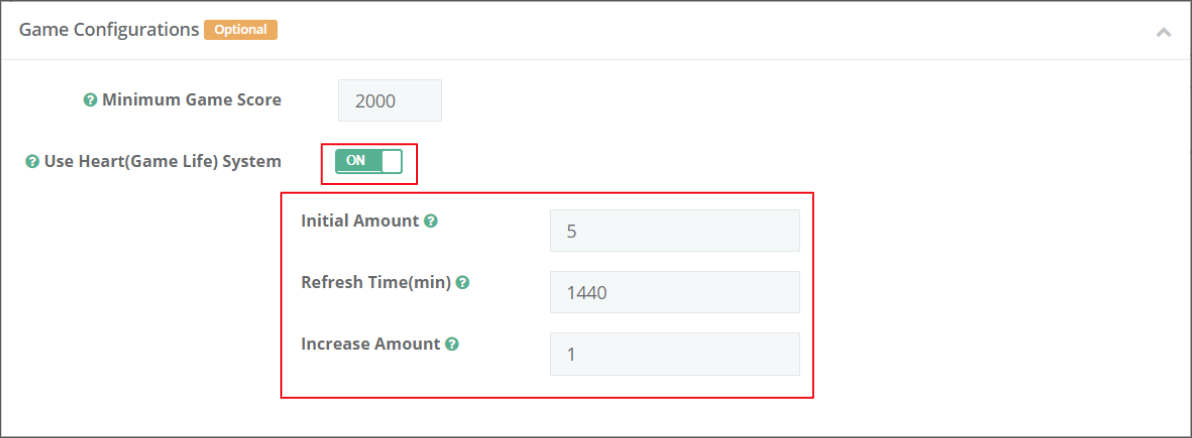Screen dimensions: 1192x438
Task: Click empty area of the panel header bar
Action: [700, 30]
